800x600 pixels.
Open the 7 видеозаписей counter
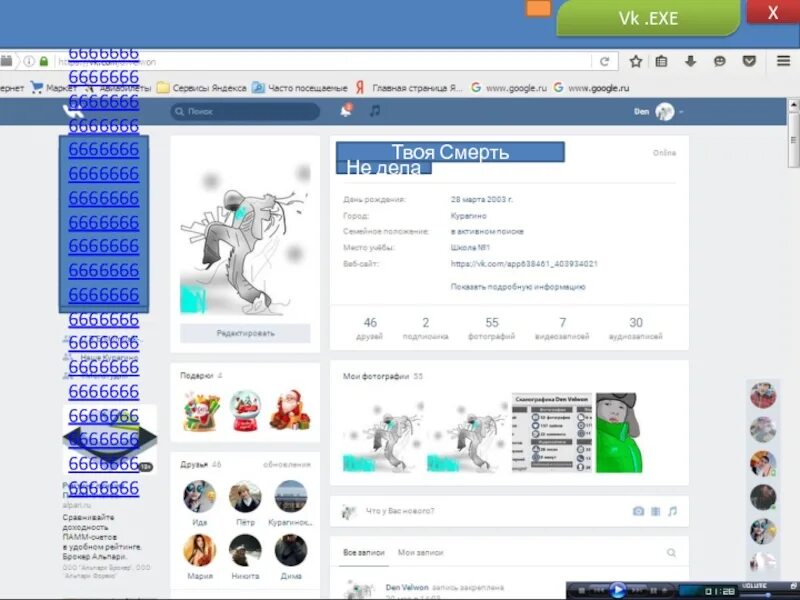[x=562, y=328]
